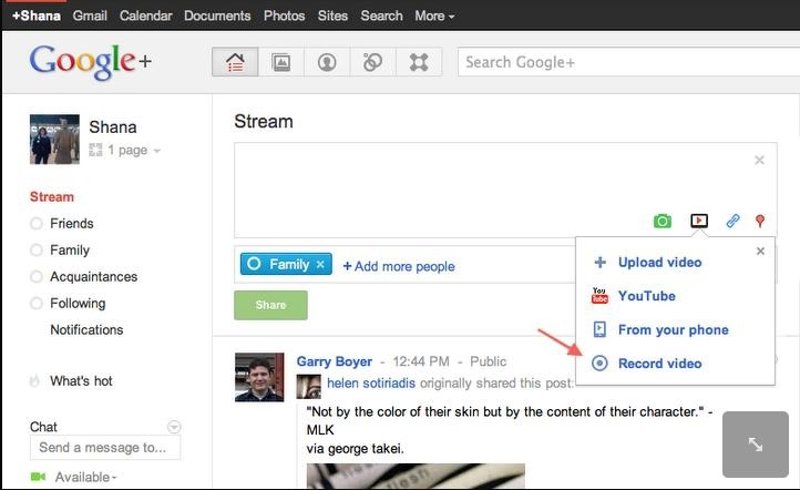Open the Photos icon in toolbar
This screenshot has width=800, height=490.
pos(281,62)
